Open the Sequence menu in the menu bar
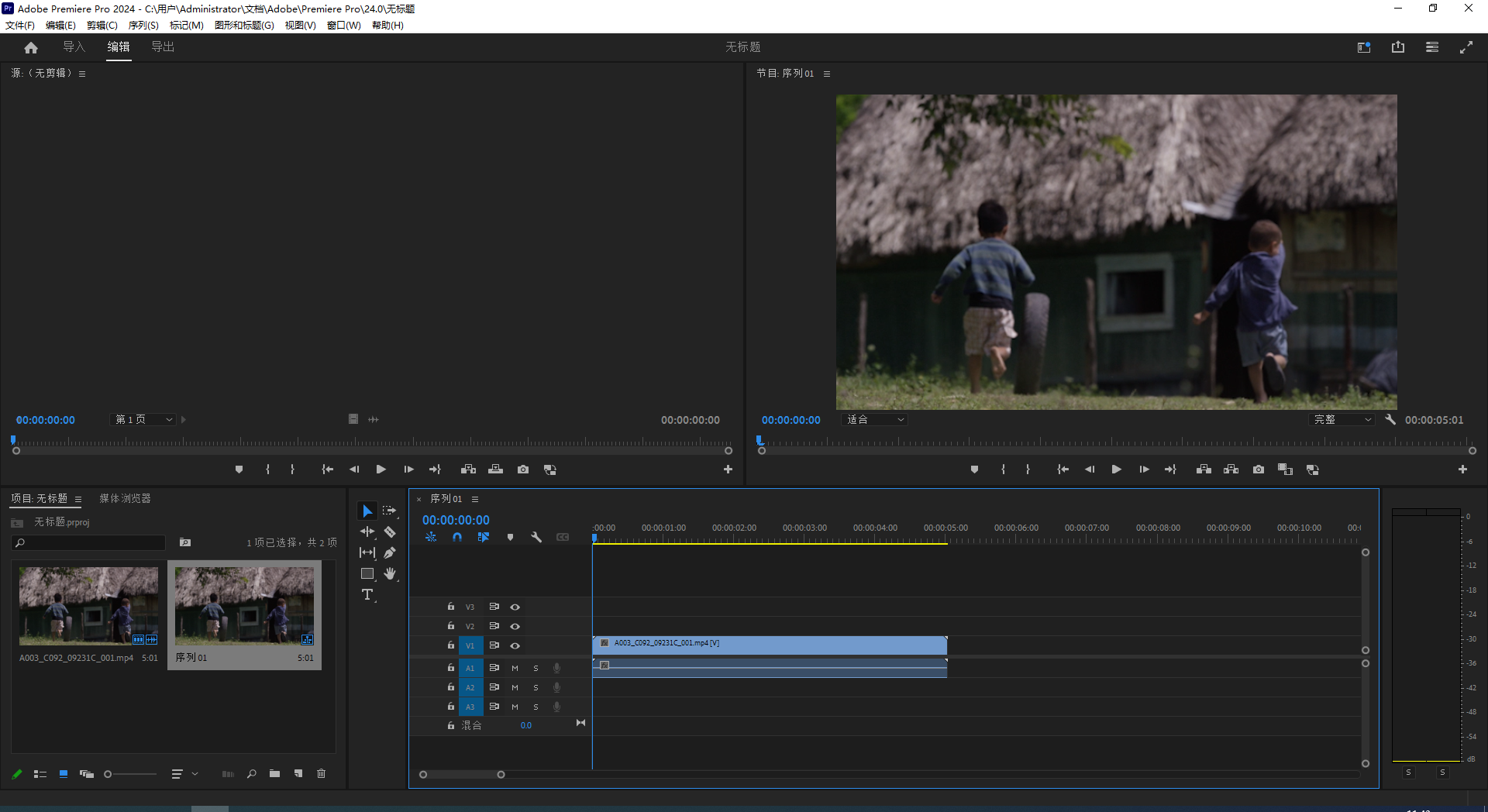Image resolution: width=1488 pixels, height=812 pixels. [x=143, y=26]
